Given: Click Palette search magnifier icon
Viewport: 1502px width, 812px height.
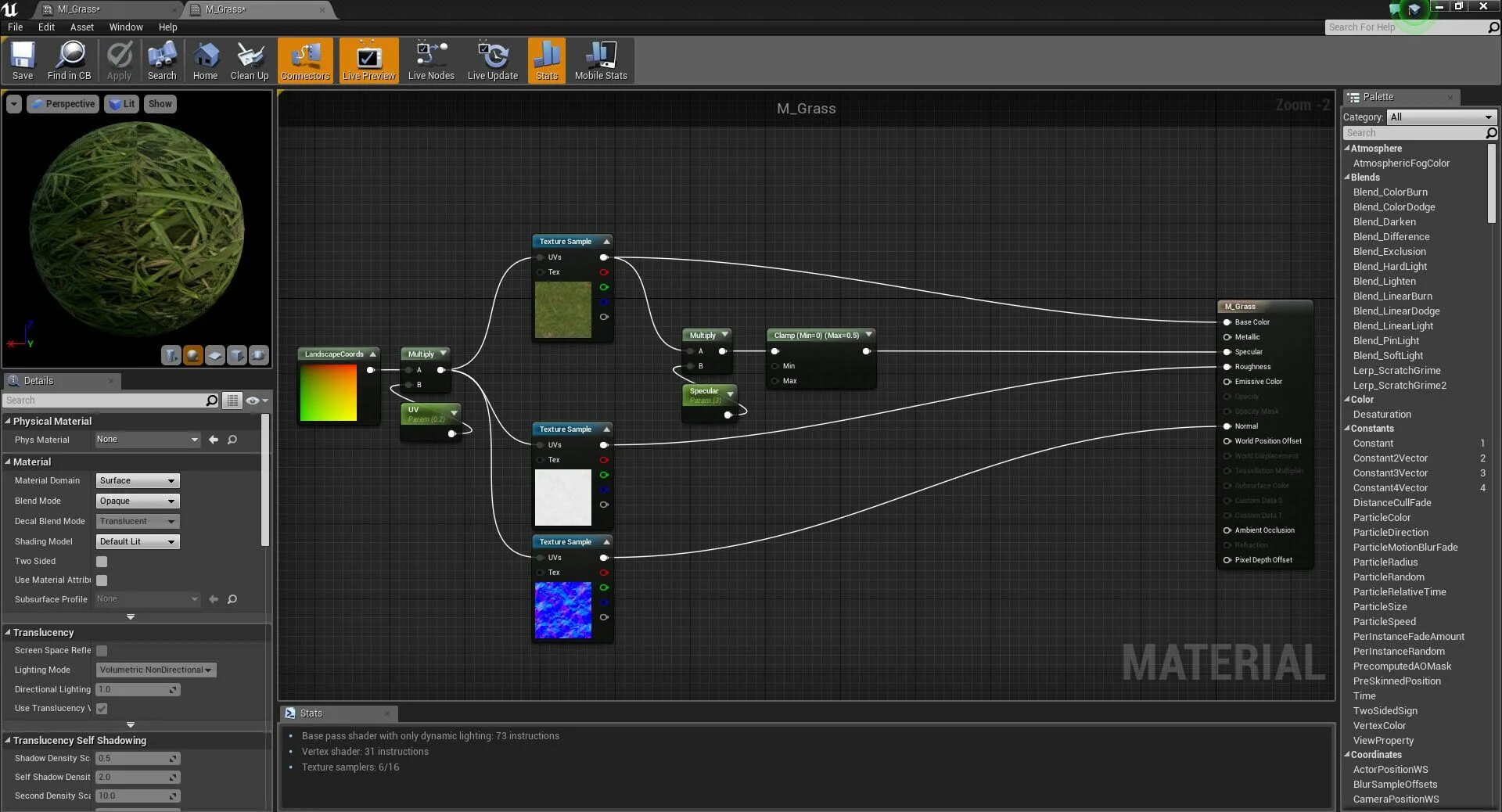Looking at the screenshot, I should [1491, 133].
